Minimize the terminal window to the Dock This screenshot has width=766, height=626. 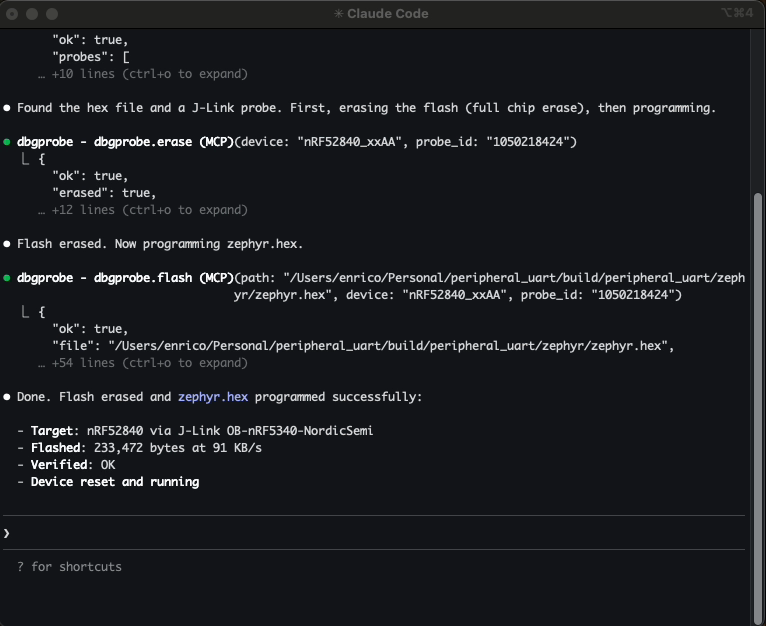click(x=33, y=14)
